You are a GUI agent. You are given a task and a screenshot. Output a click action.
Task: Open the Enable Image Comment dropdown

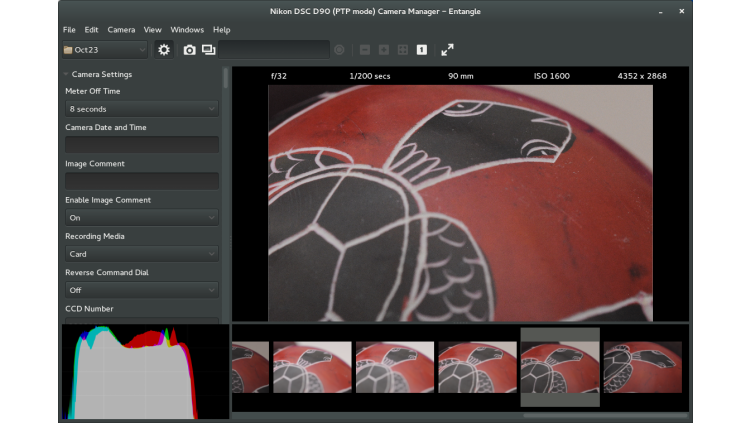point(142,218)
